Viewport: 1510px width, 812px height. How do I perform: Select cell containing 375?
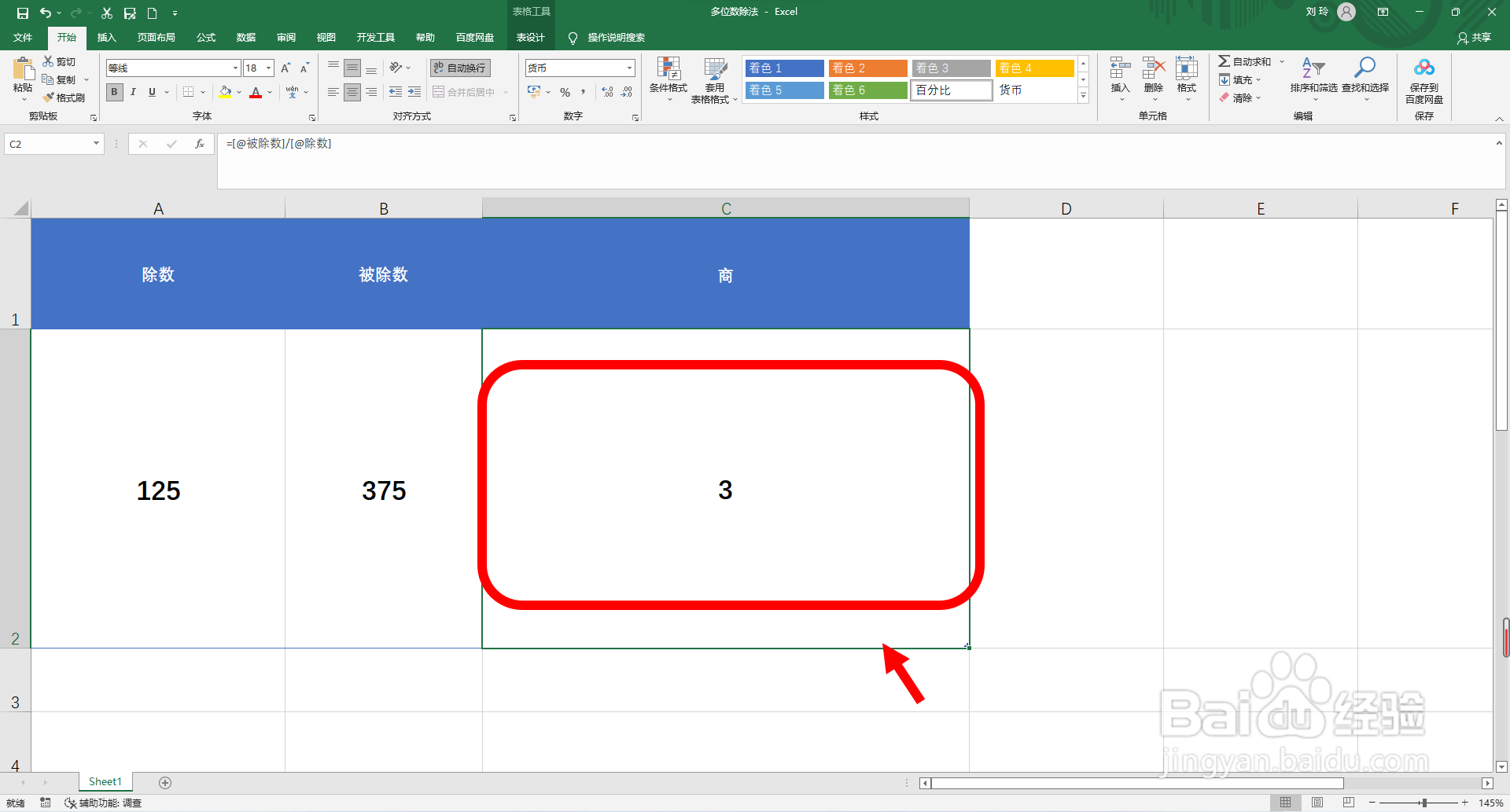click(384, 489)
